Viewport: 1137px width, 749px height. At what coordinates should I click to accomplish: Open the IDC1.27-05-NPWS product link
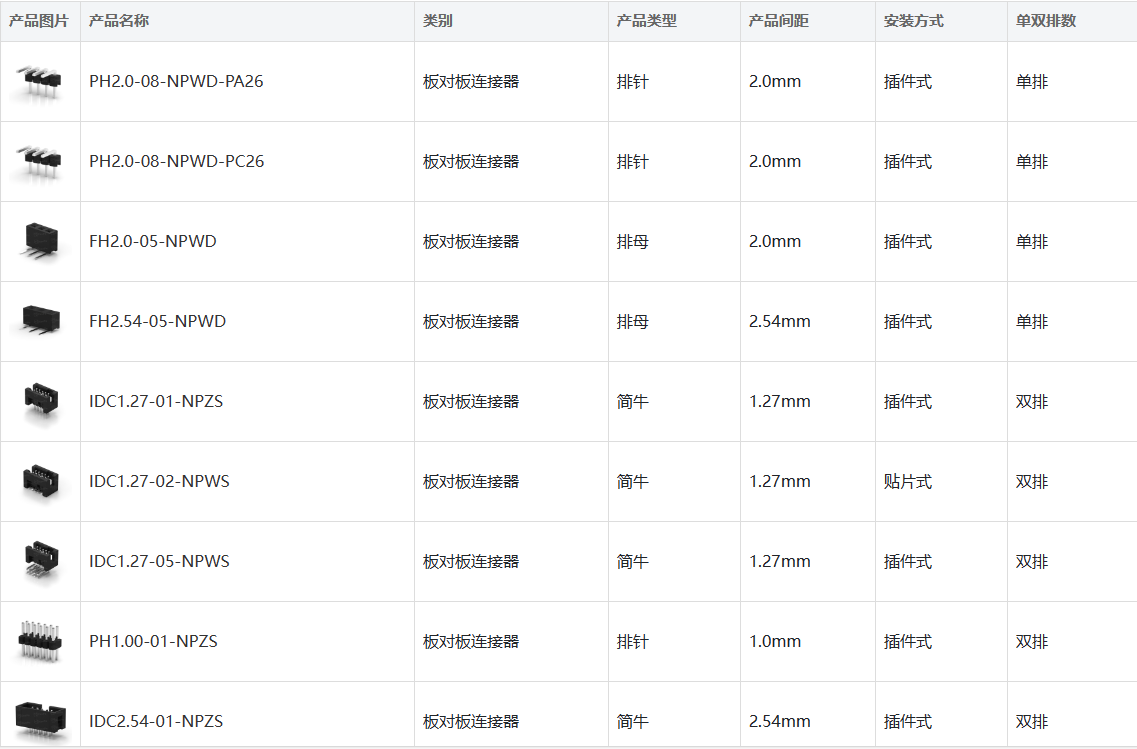tap(159, 561)
